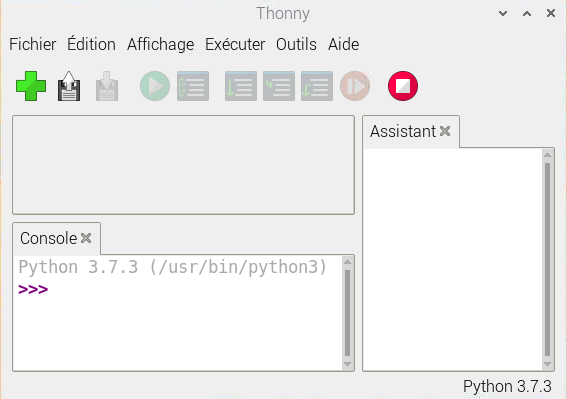Click the console scrollbar down arrow
This screenshot has height=399, width=567.
[x=348, y=365]
